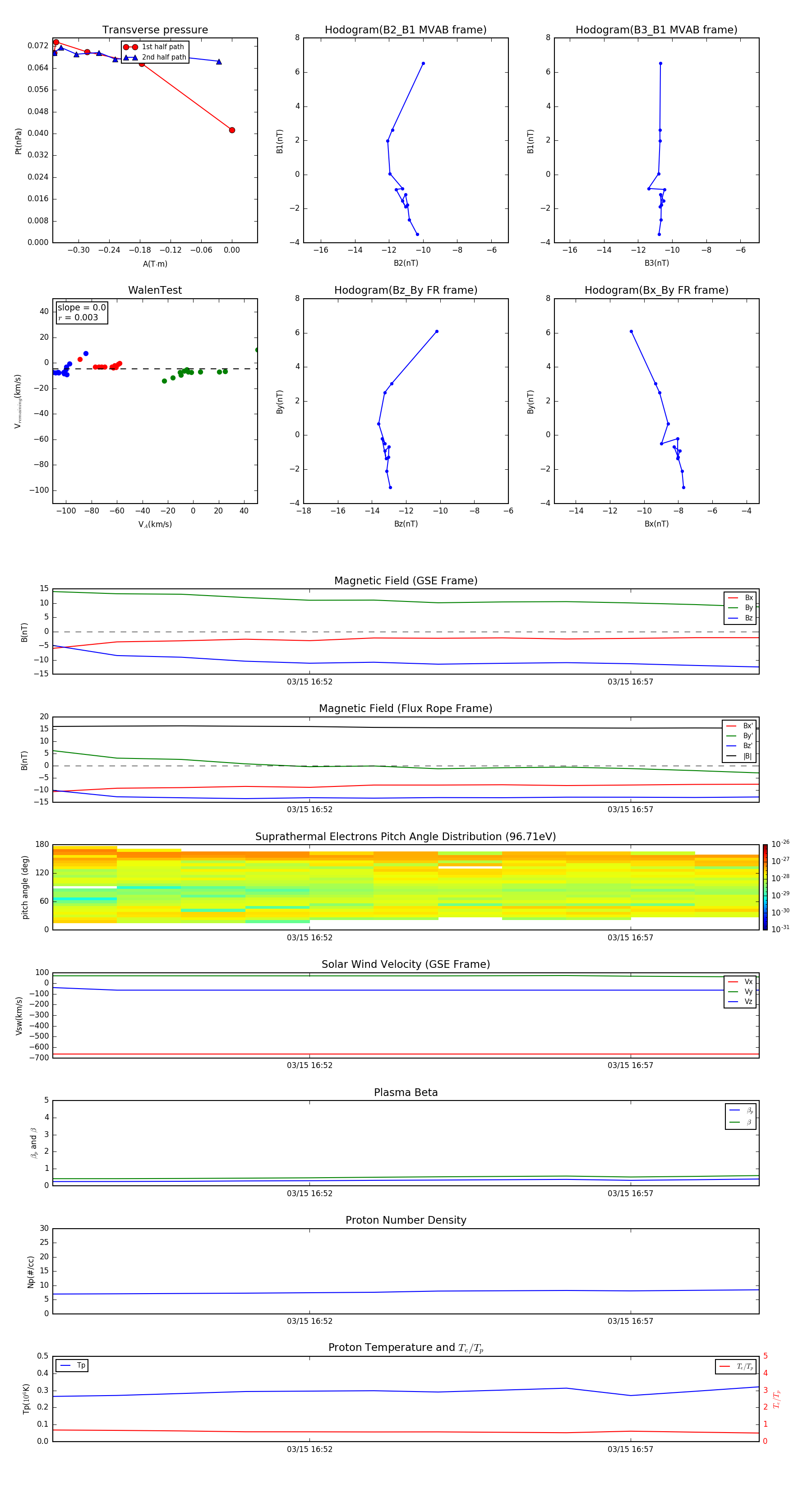Click the 'Pt(nPa)' y-axis label
This screenshot has width=812, height=1489.
(x=18, y=141)
